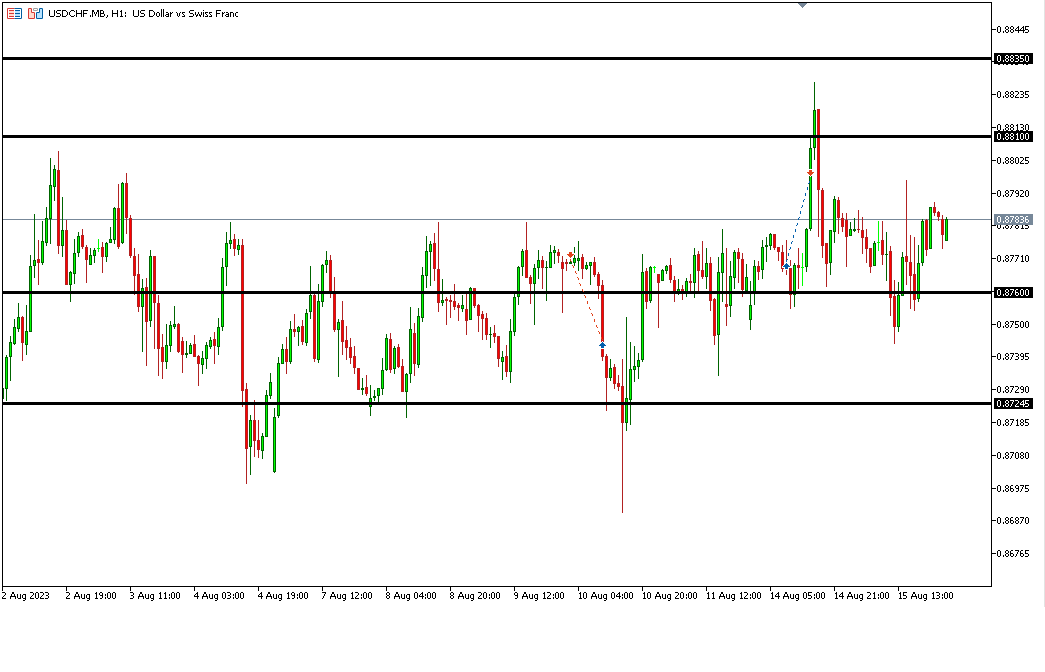The image size is (1045, 672).
Task: Click price scale value 0.87185
Action: coord(1013,423)
